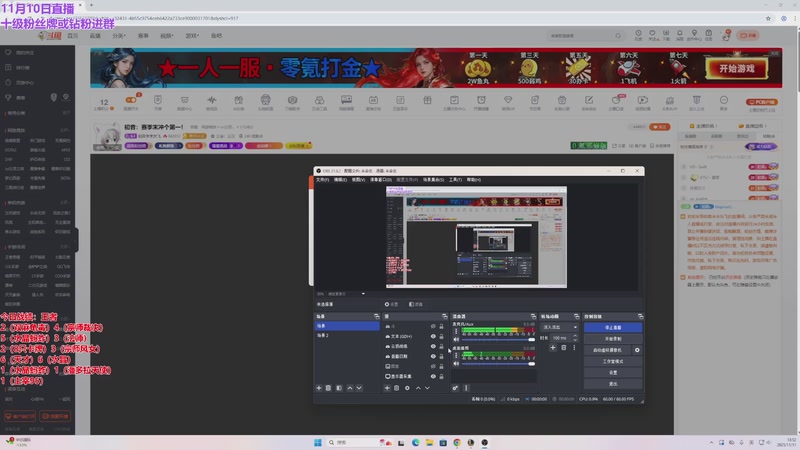Open the bell notifications icon in site header
Viewport: 800px width, 450px height.
(x=680, y=34)
